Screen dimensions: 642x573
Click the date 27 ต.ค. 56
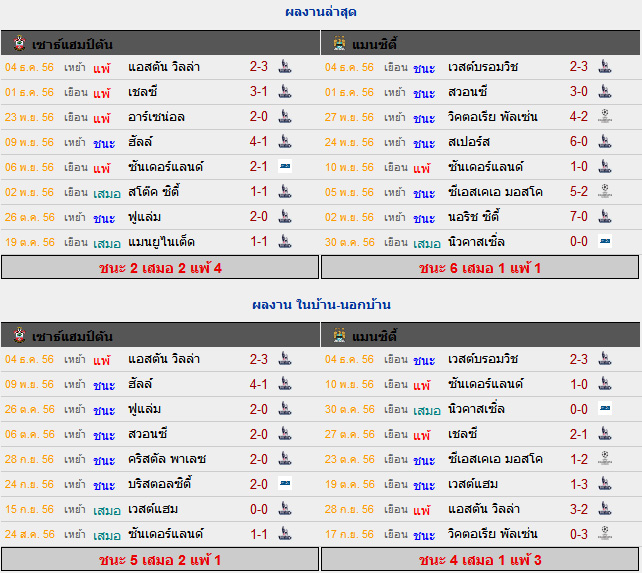349,434
